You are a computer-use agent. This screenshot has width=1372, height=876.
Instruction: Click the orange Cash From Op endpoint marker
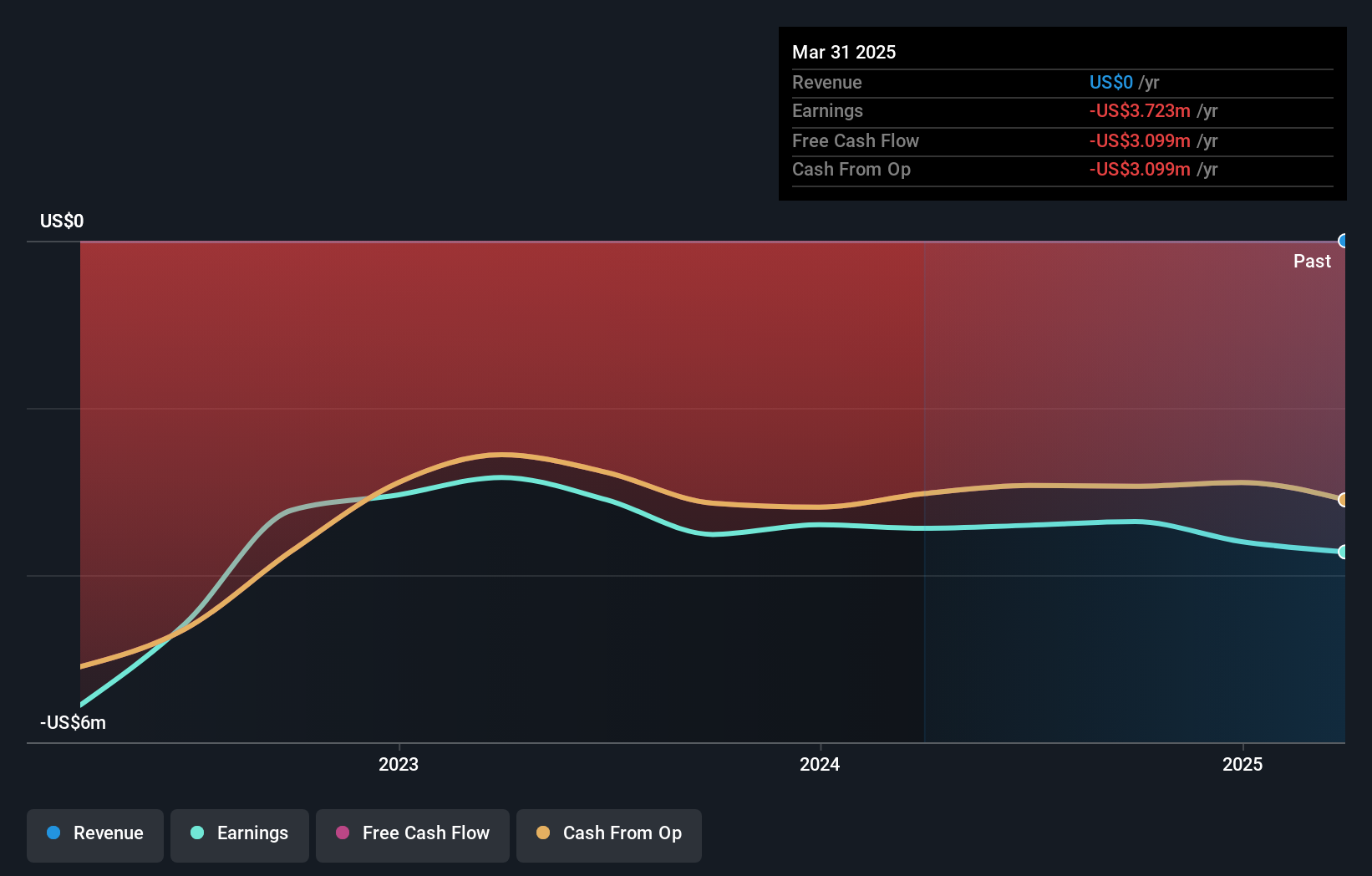point(1344,500)
